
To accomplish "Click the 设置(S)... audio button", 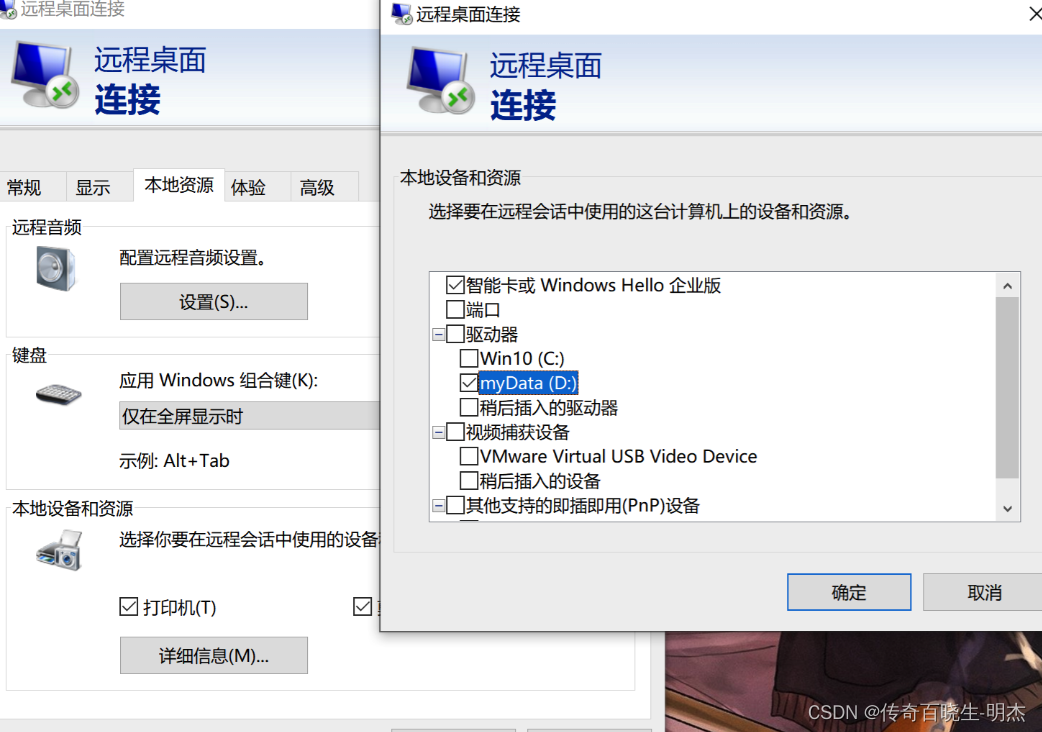I will click(x=213, y=302).
